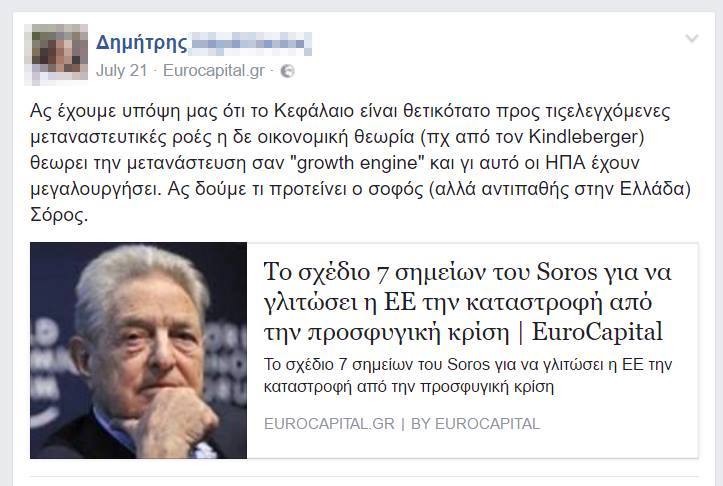Open the post options chevron menu

tap(692, 38)
